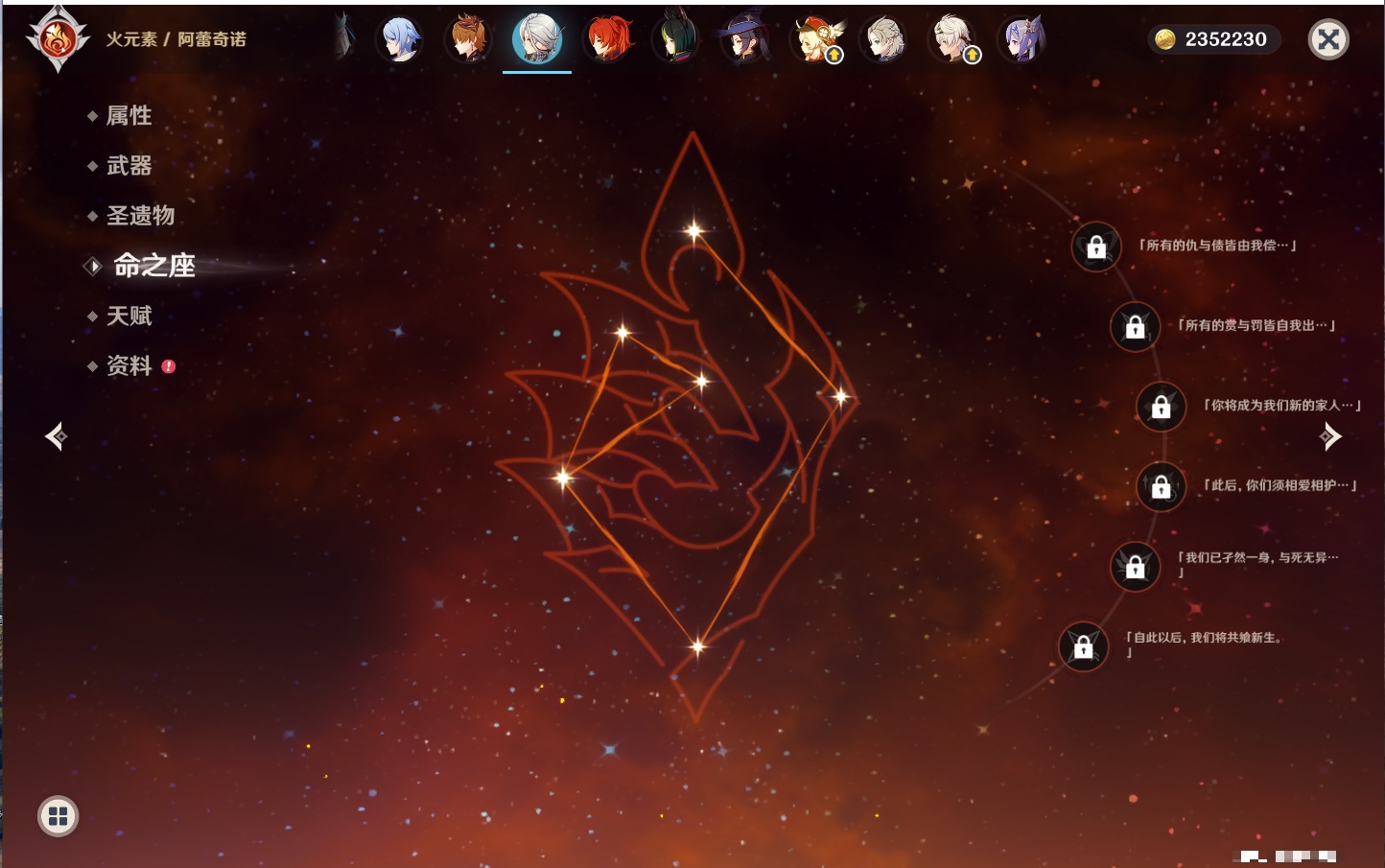This screenshot has width=1385, height=868.
Task: Click the text 「所有的赏与罚皆自我出…」
Action: 1256,325
